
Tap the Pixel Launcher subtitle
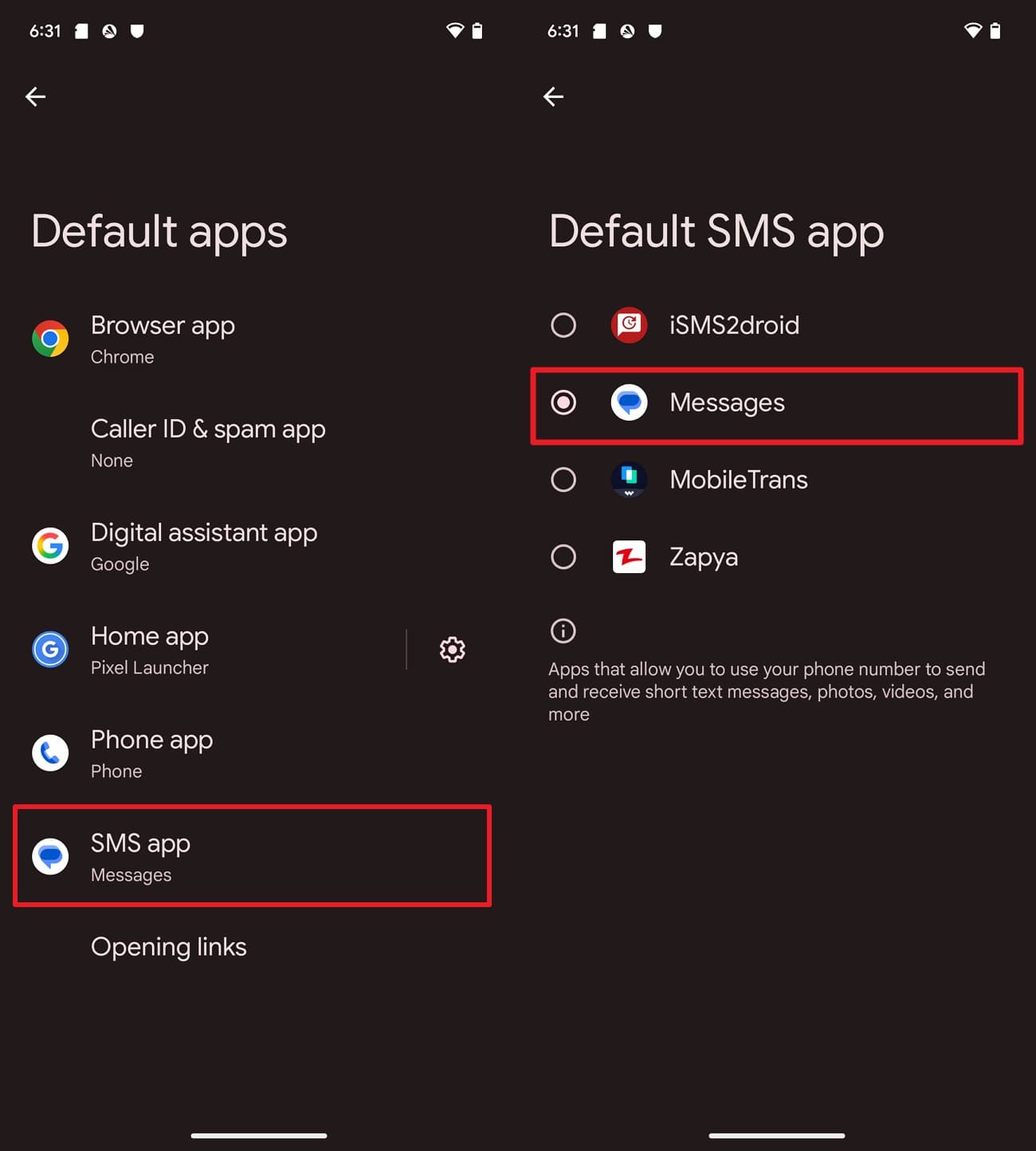click(x=149, y=668)
